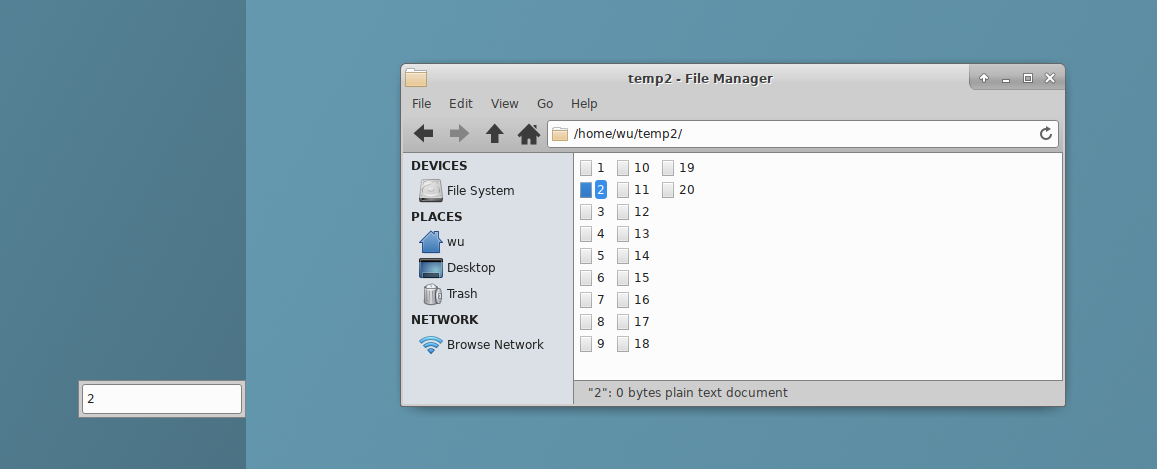This screenshot has width=1157, height=469.
Task: Select file named 1
Action: (600, 168)
